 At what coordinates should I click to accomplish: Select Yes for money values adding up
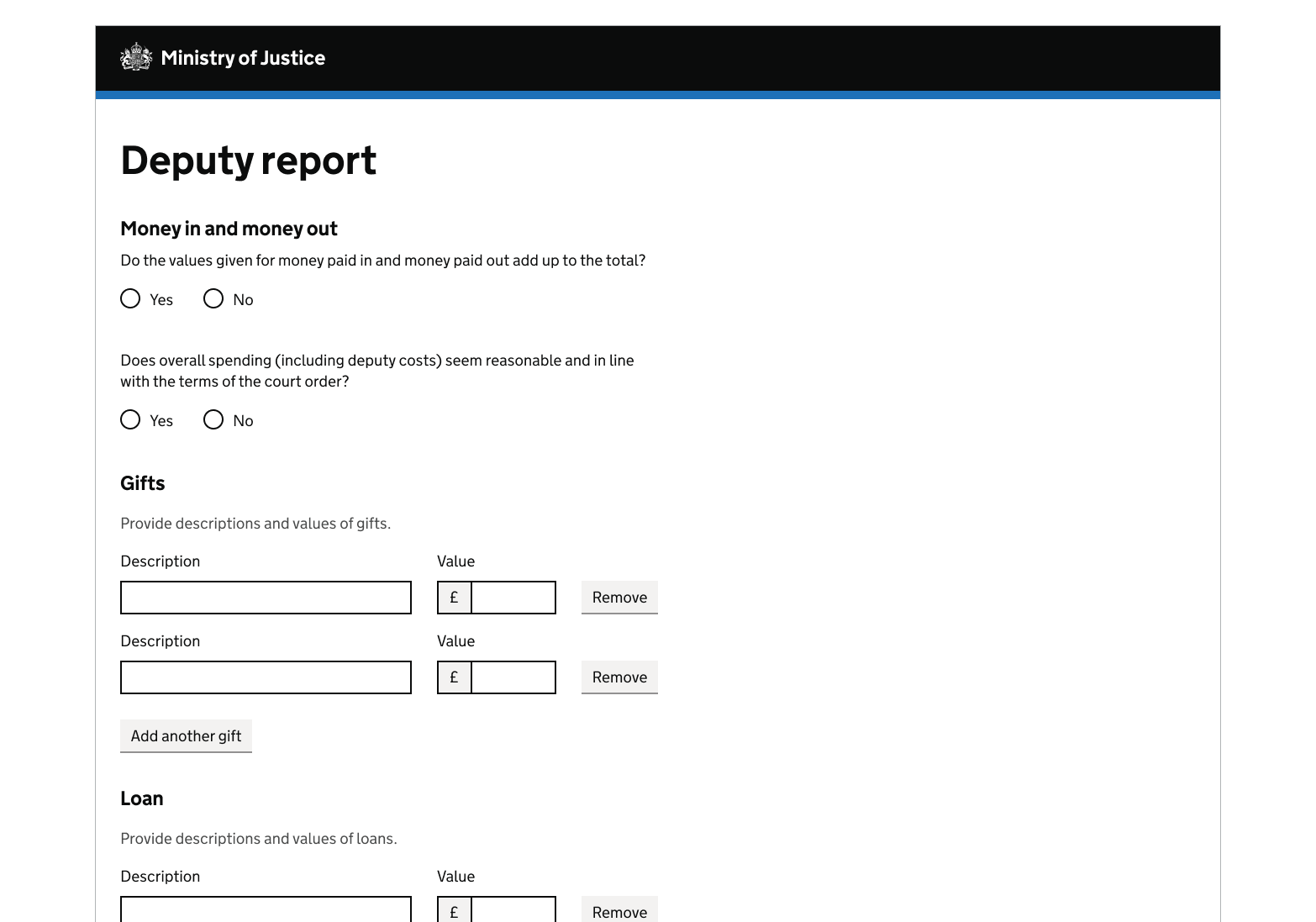(x=130, y=298)
